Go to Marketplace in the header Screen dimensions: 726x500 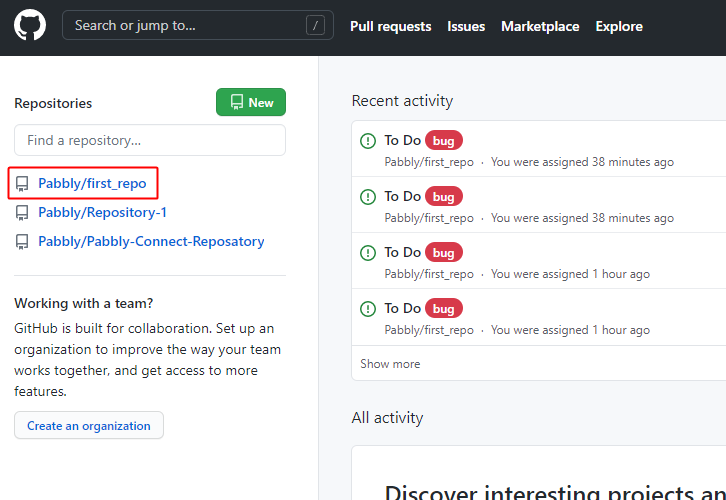point(540,26)
